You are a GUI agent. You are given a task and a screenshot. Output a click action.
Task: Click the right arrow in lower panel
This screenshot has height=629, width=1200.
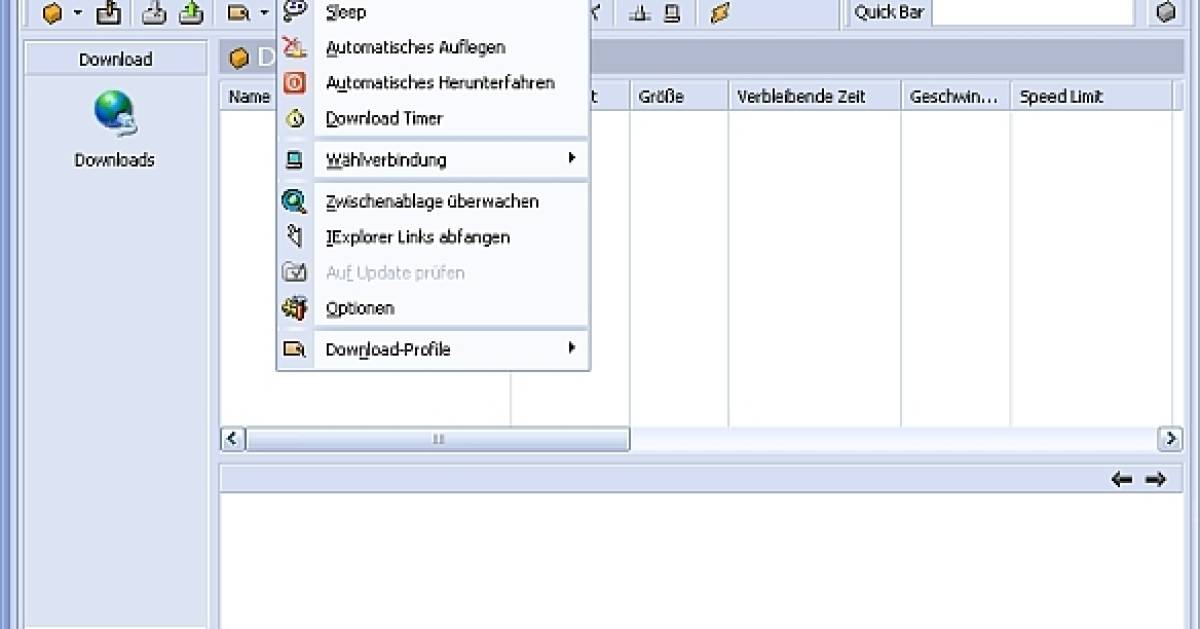coord(1156,480)
